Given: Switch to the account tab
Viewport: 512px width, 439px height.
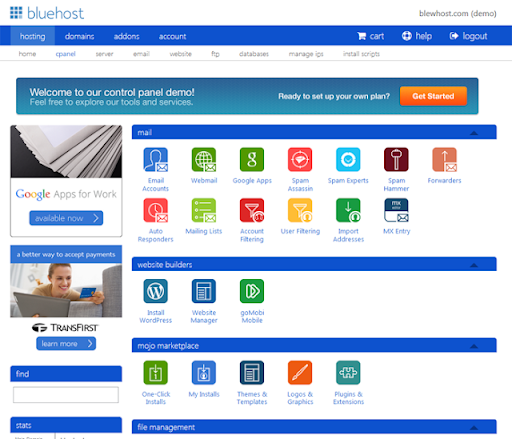Looking at the screenshot, I should click(x=172, y=36).
